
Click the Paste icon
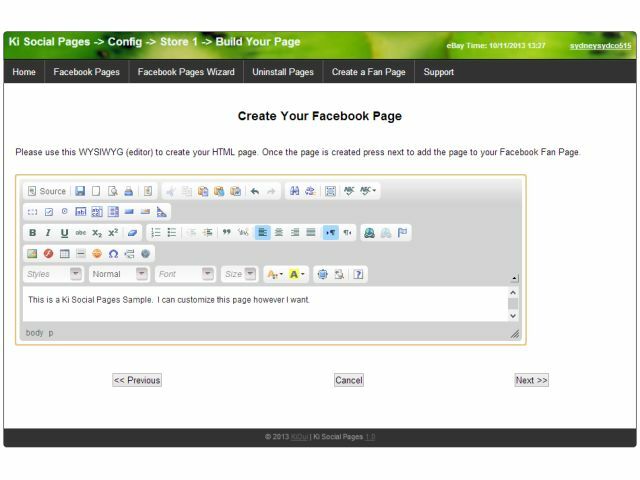pos(203,191)
